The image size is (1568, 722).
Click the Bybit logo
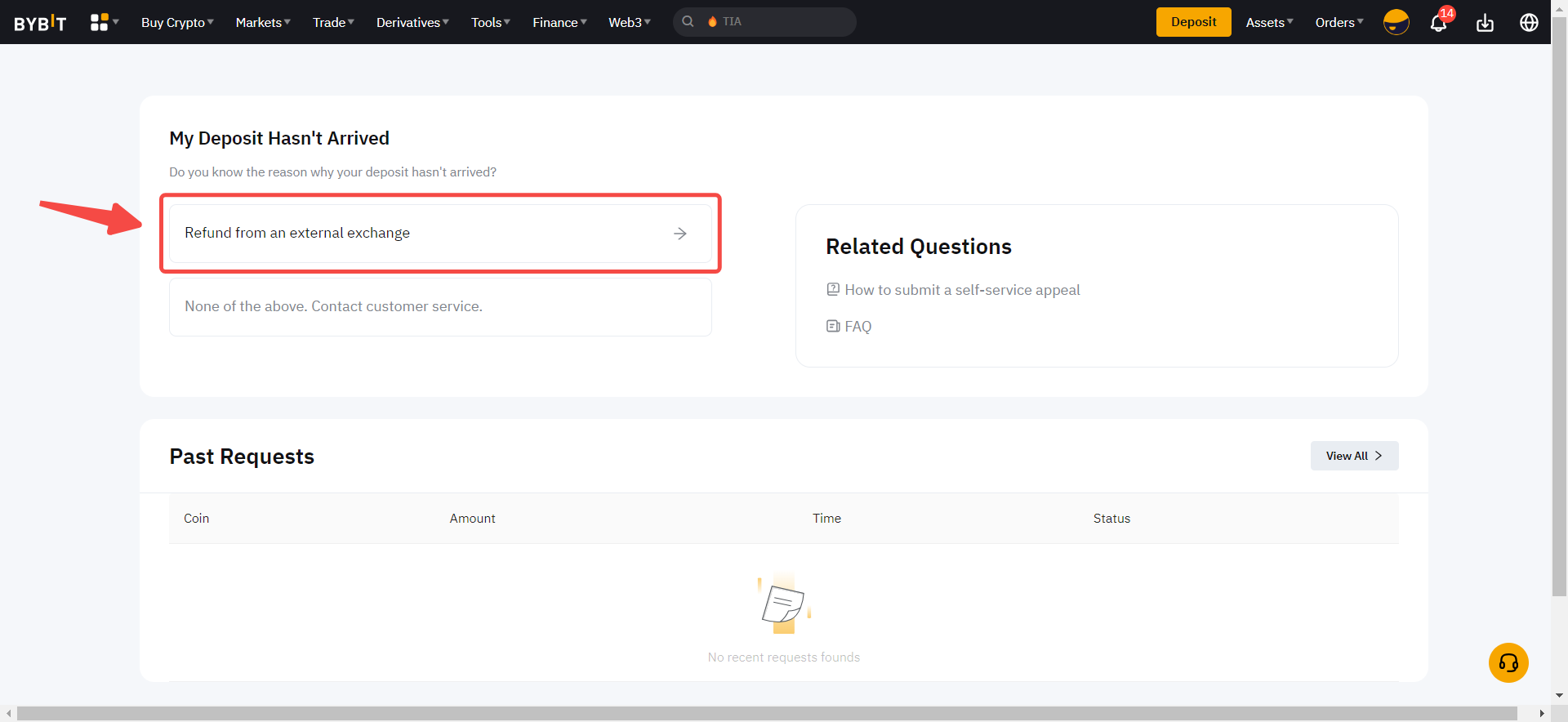pos(40,23)
